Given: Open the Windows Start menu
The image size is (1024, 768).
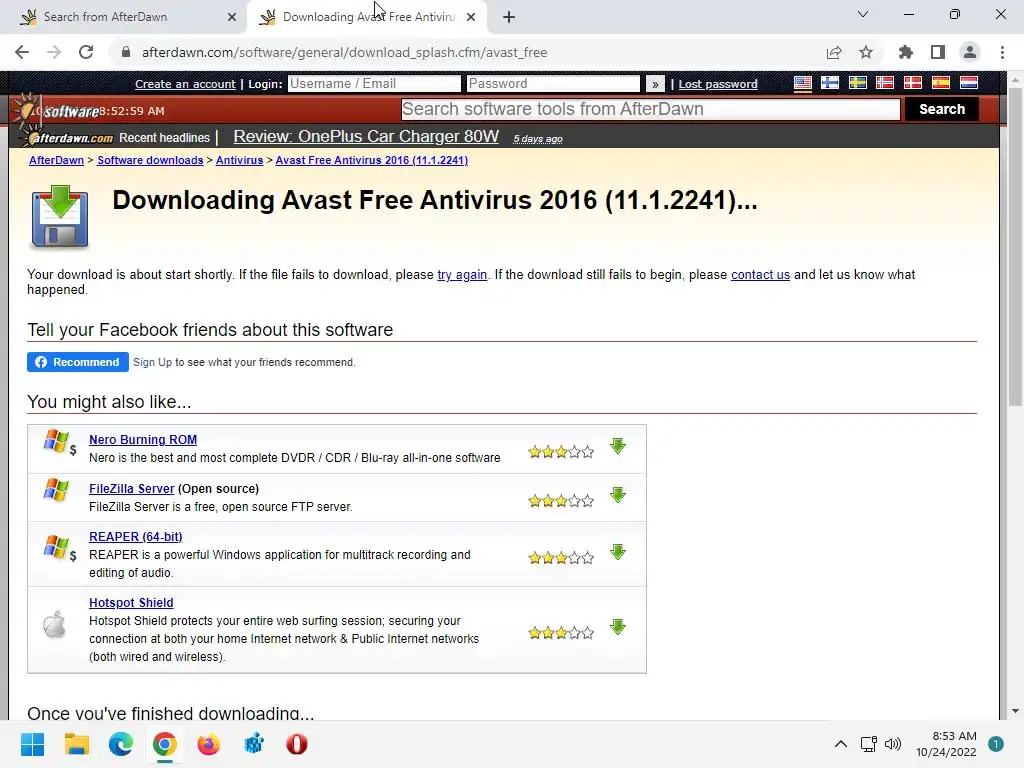Looking at the screenshot, I should 33,744.
